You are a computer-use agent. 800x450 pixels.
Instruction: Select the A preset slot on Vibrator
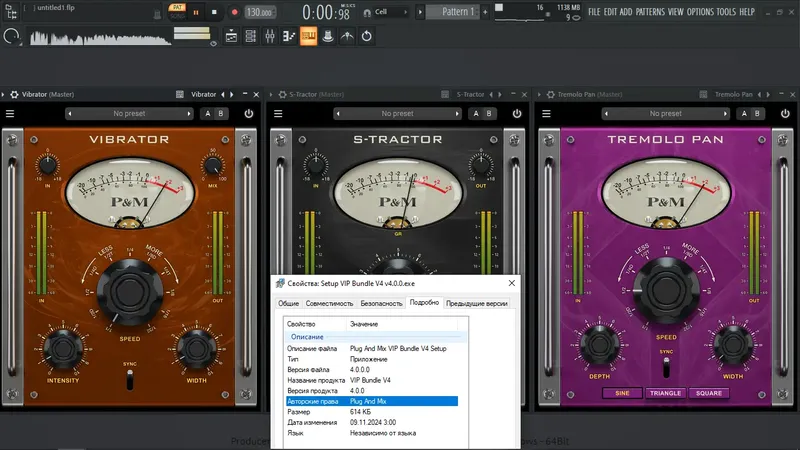click(x=208, y=114)
